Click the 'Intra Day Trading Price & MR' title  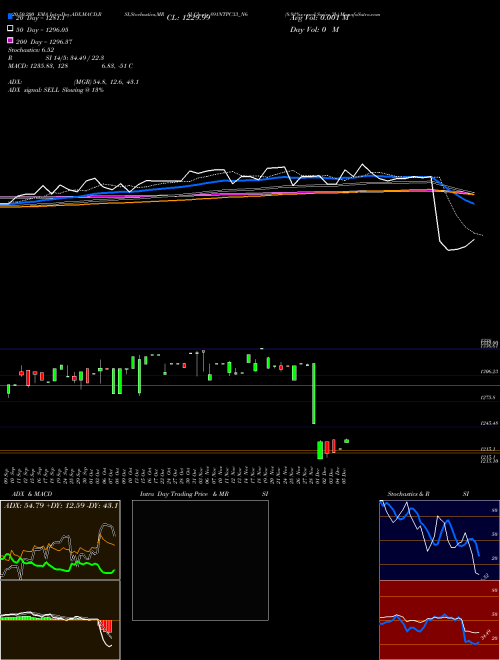click(x=184, y=494)
